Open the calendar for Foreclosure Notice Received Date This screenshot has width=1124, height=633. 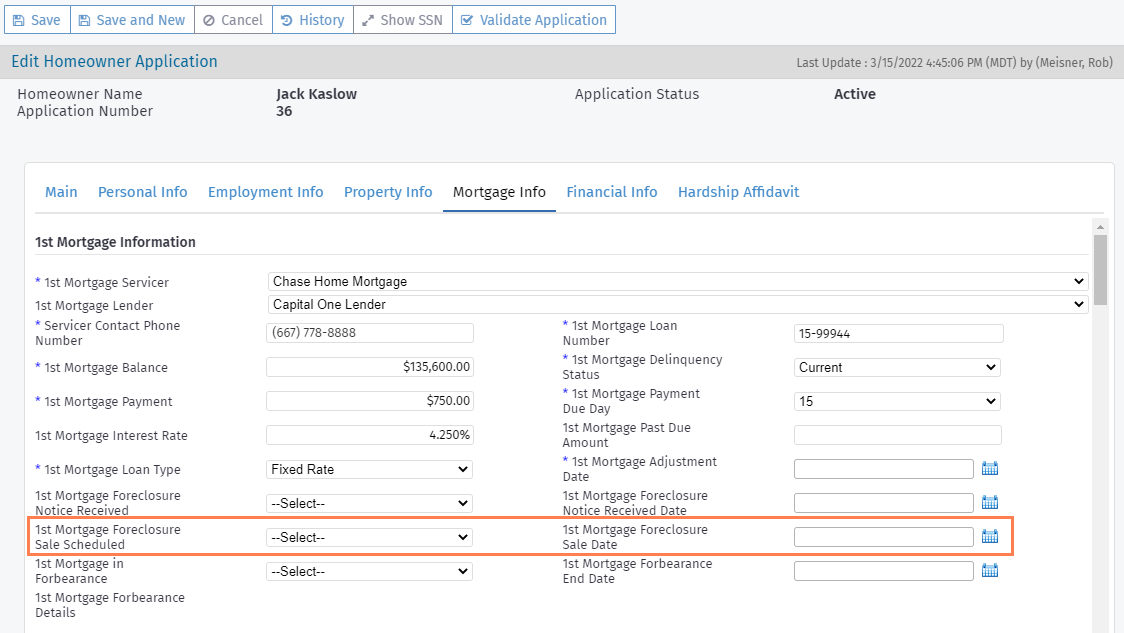pos(990,502)
